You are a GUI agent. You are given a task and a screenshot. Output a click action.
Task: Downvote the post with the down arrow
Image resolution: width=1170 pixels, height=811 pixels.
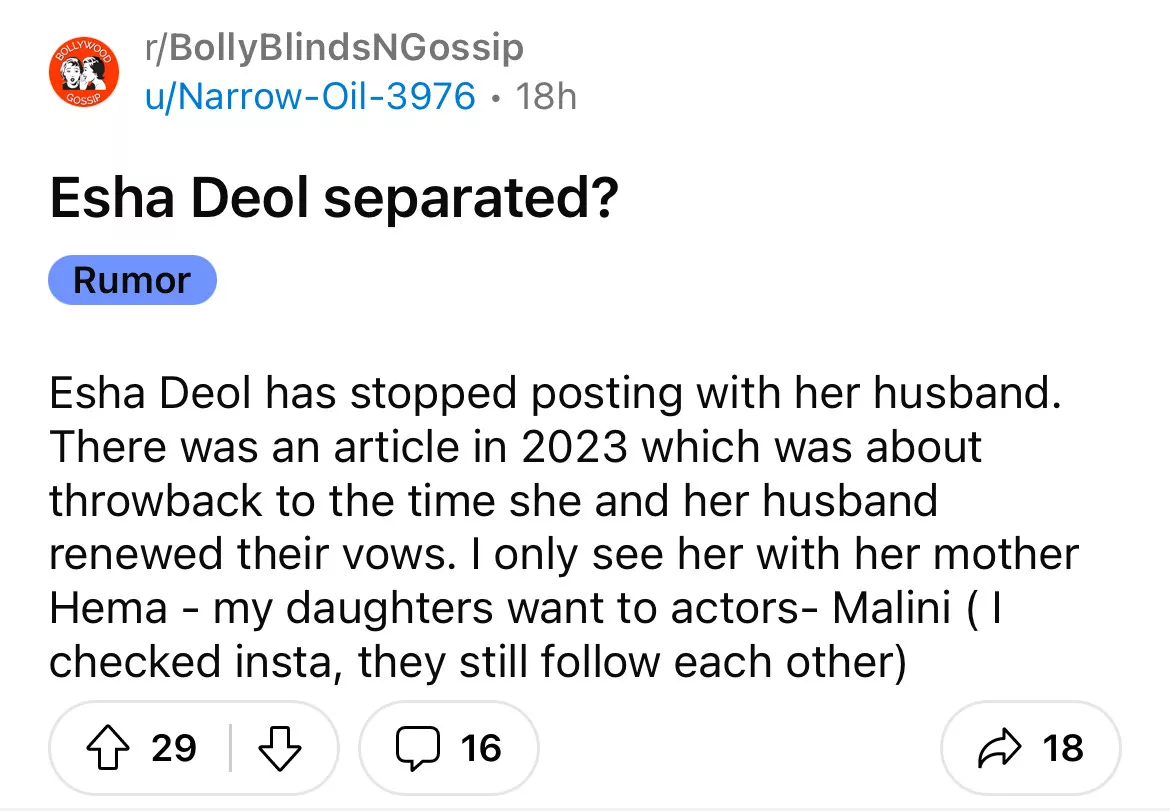point(281,748)
